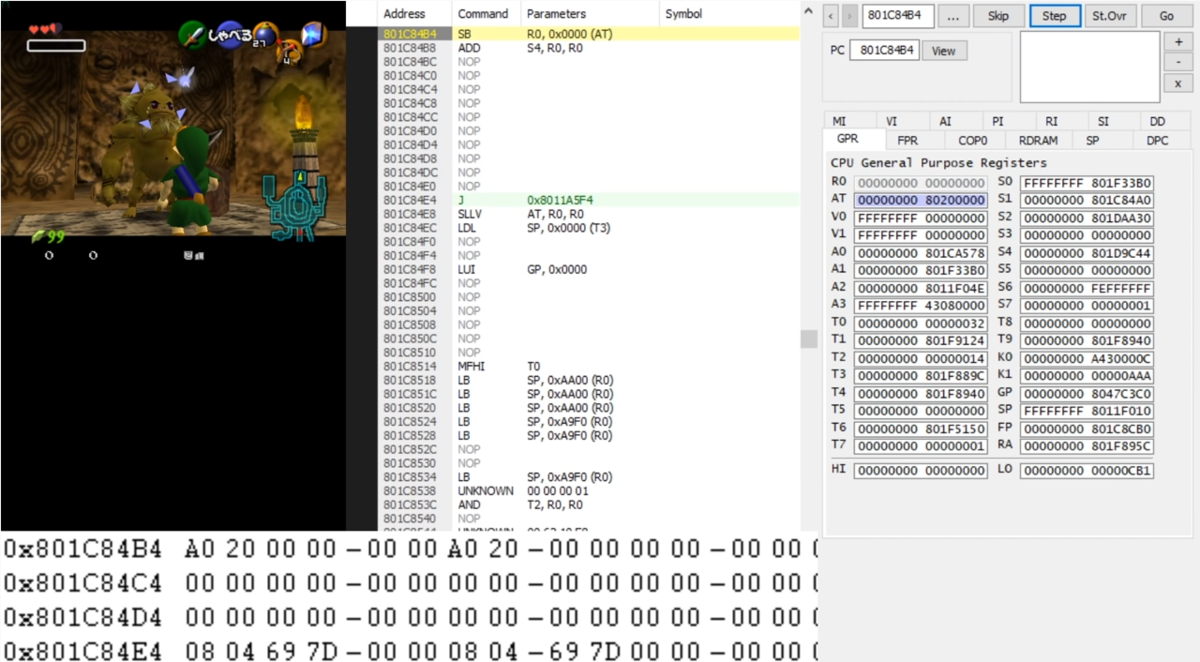Select the AND row at 801C853C
Image resolution: width=1200 pixels, height=662 pixels.
(x=589, y=505)
